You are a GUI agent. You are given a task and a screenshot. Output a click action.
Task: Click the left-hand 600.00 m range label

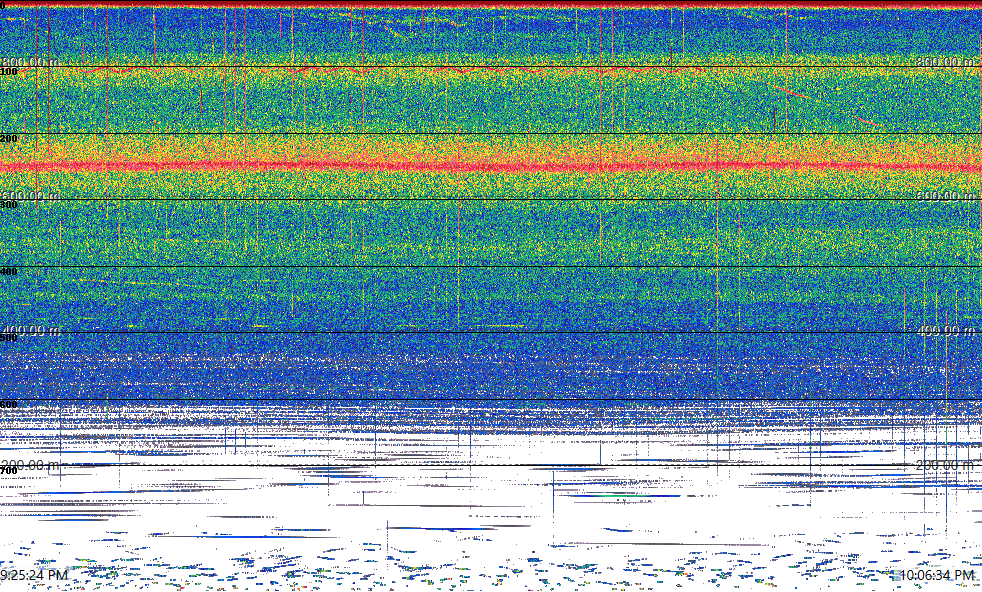[31, 195]
